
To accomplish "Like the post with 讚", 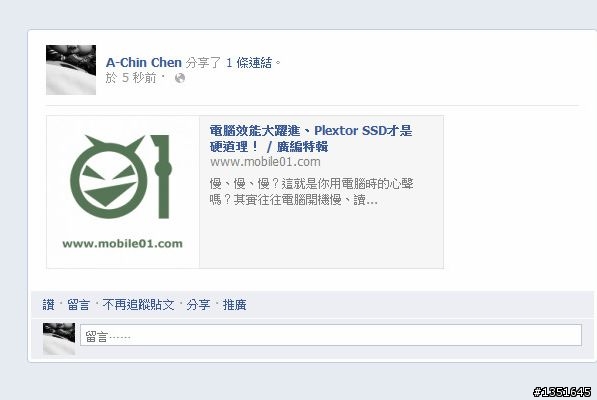I will tap(48, 304).
